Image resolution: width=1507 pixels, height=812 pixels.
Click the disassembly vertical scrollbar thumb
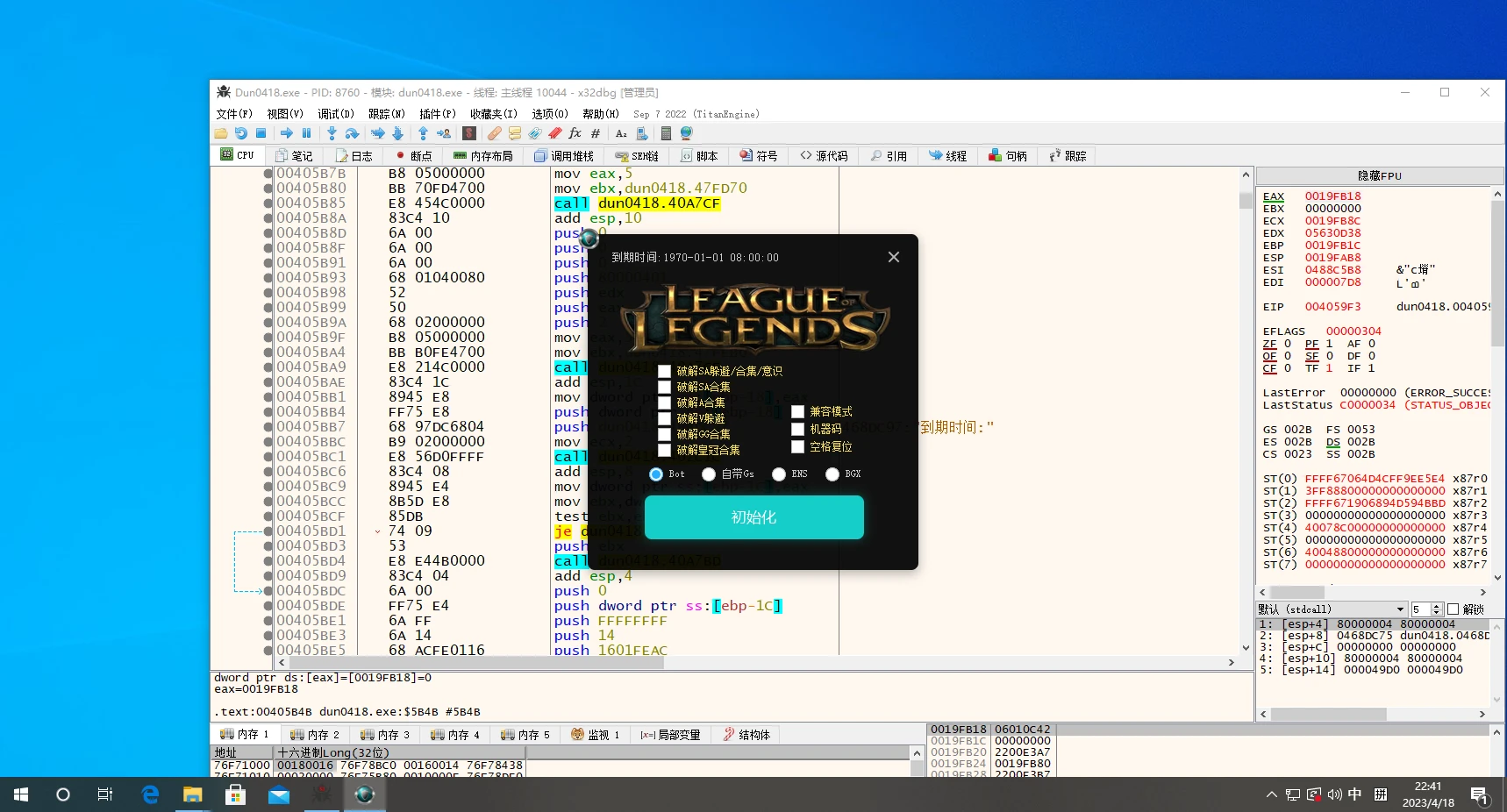coord(1246,201)
